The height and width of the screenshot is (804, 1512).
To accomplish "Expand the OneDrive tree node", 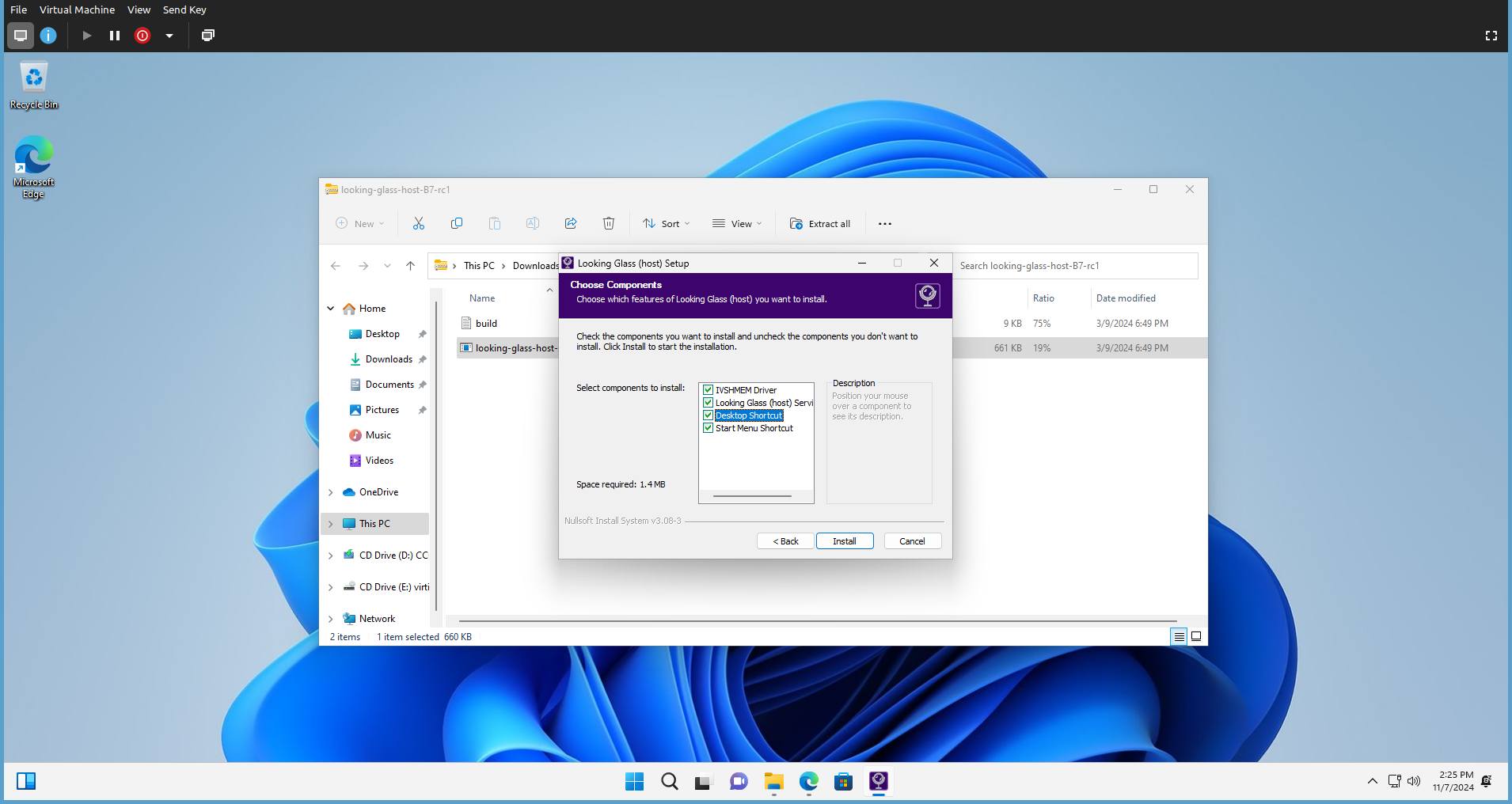I will pos(331,492).
